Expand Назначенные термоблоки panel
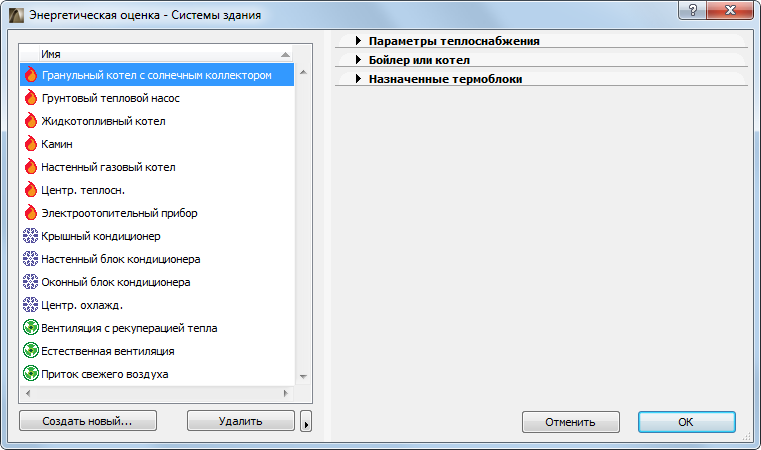Viewport: 761px width, 450px height. tap(358, 79)
